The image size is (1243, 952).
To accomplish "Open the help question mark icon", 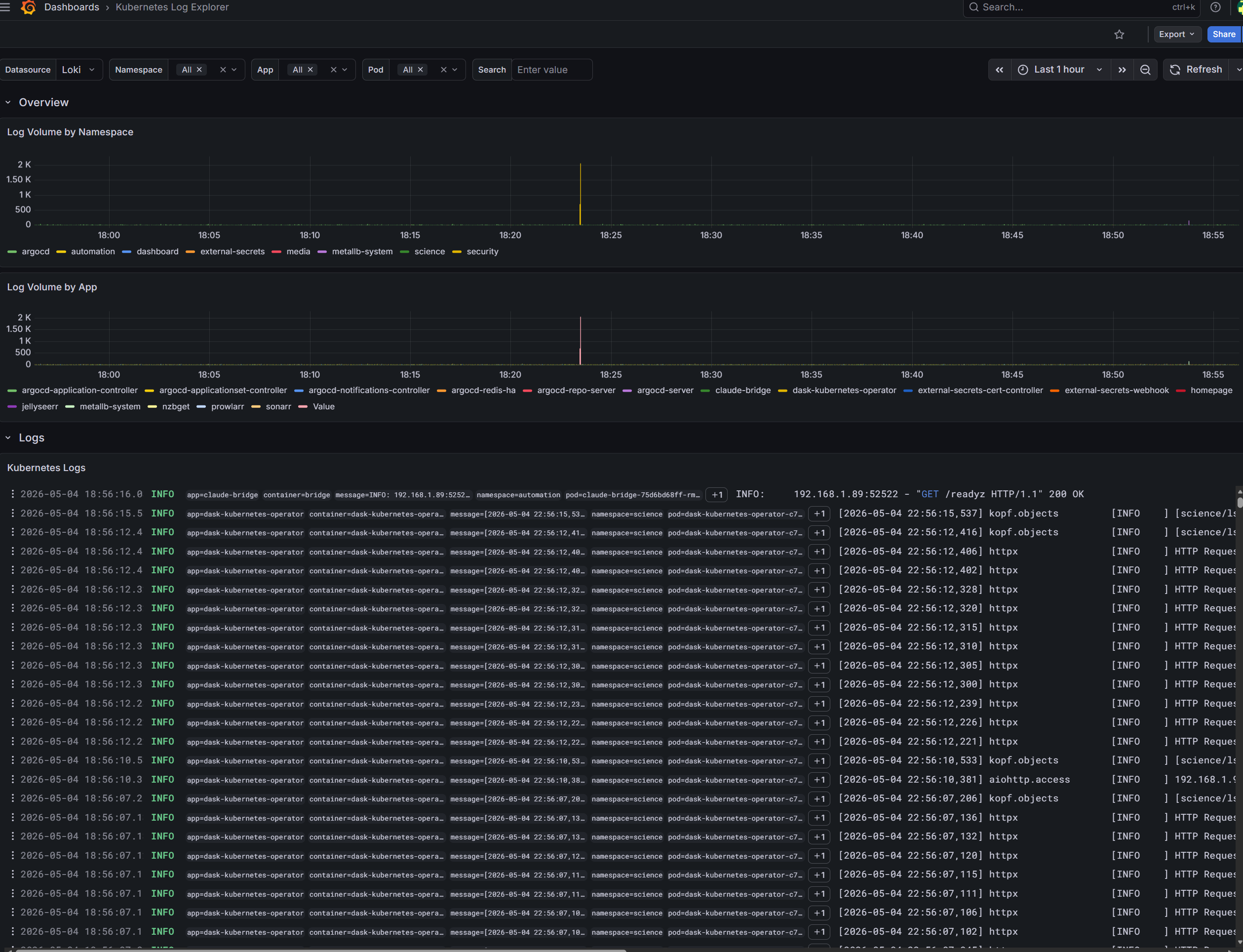I will (x=1215, y=7).
